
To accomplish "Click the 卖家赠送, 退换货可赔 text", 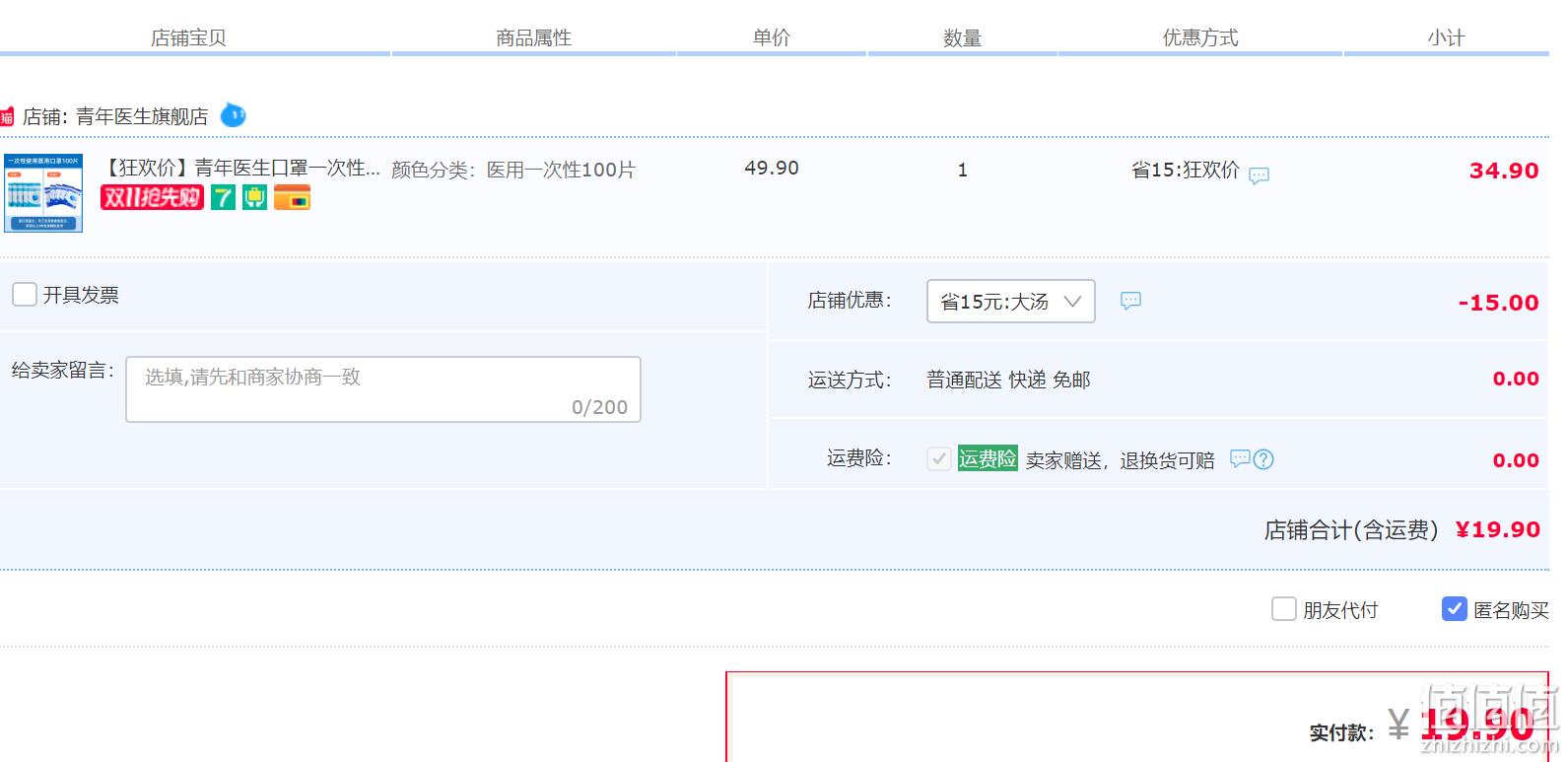I will [1121, 460].
